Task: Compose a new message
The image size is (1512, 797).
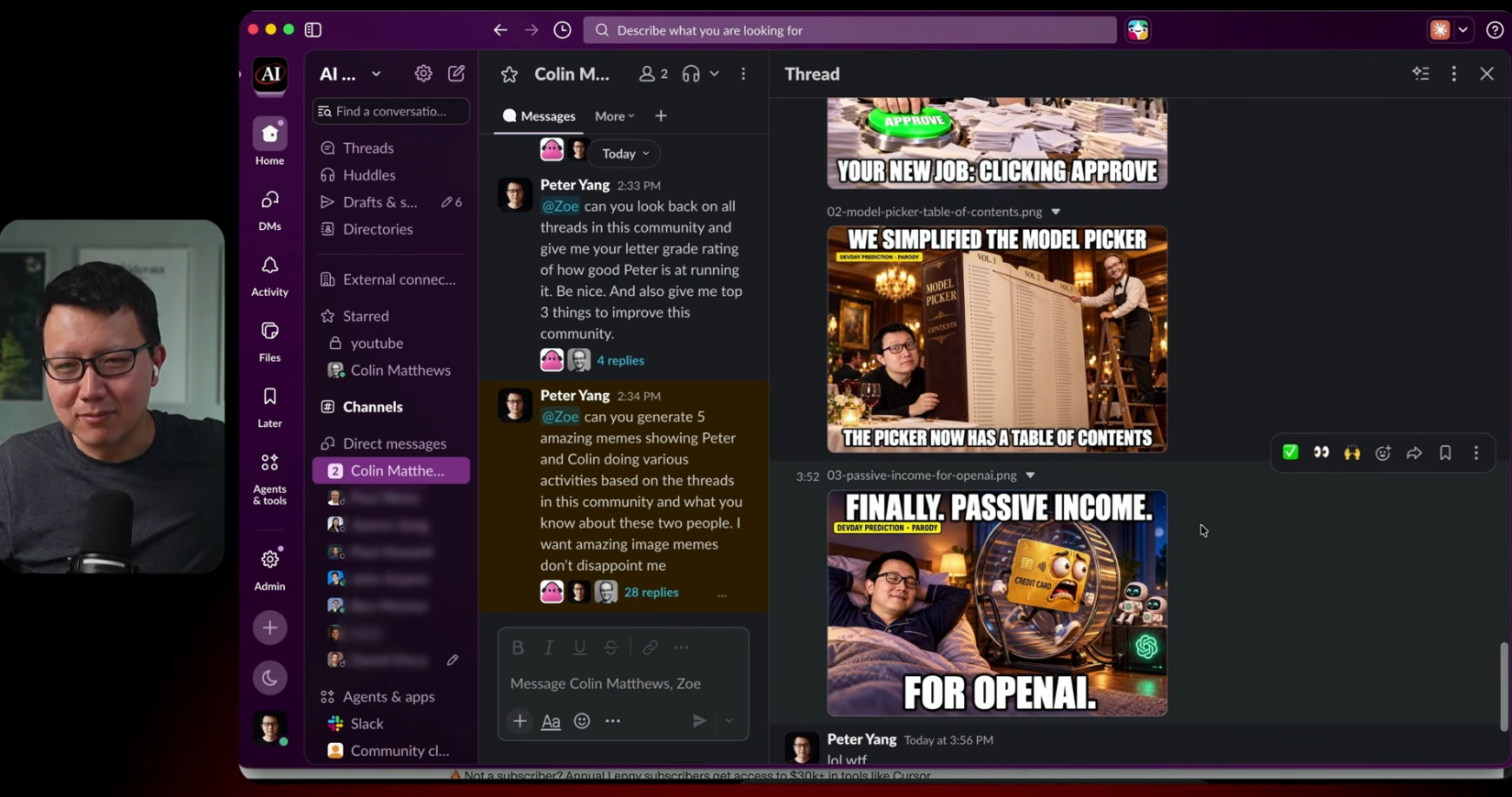Action: click(456, 73)
